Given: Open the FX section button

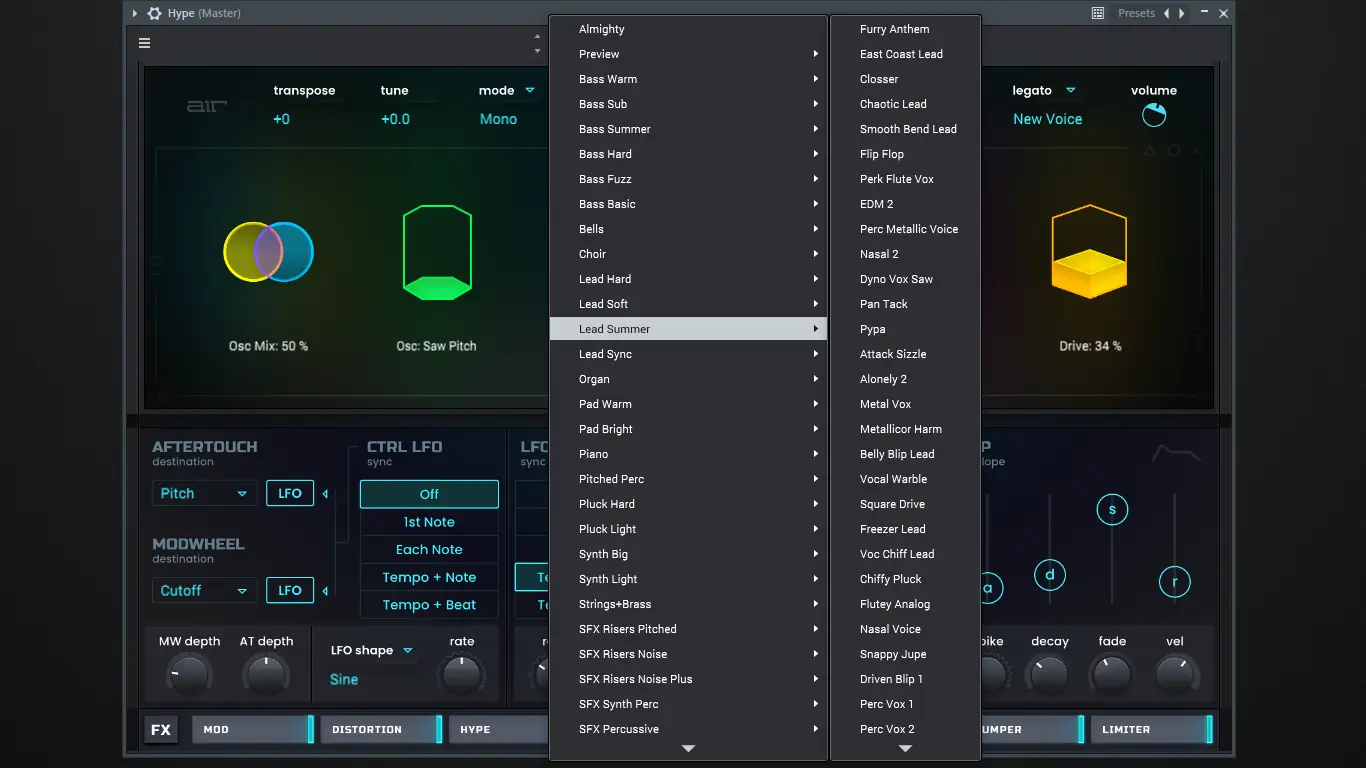Looking at the screenshot, I should coord(161,730).
